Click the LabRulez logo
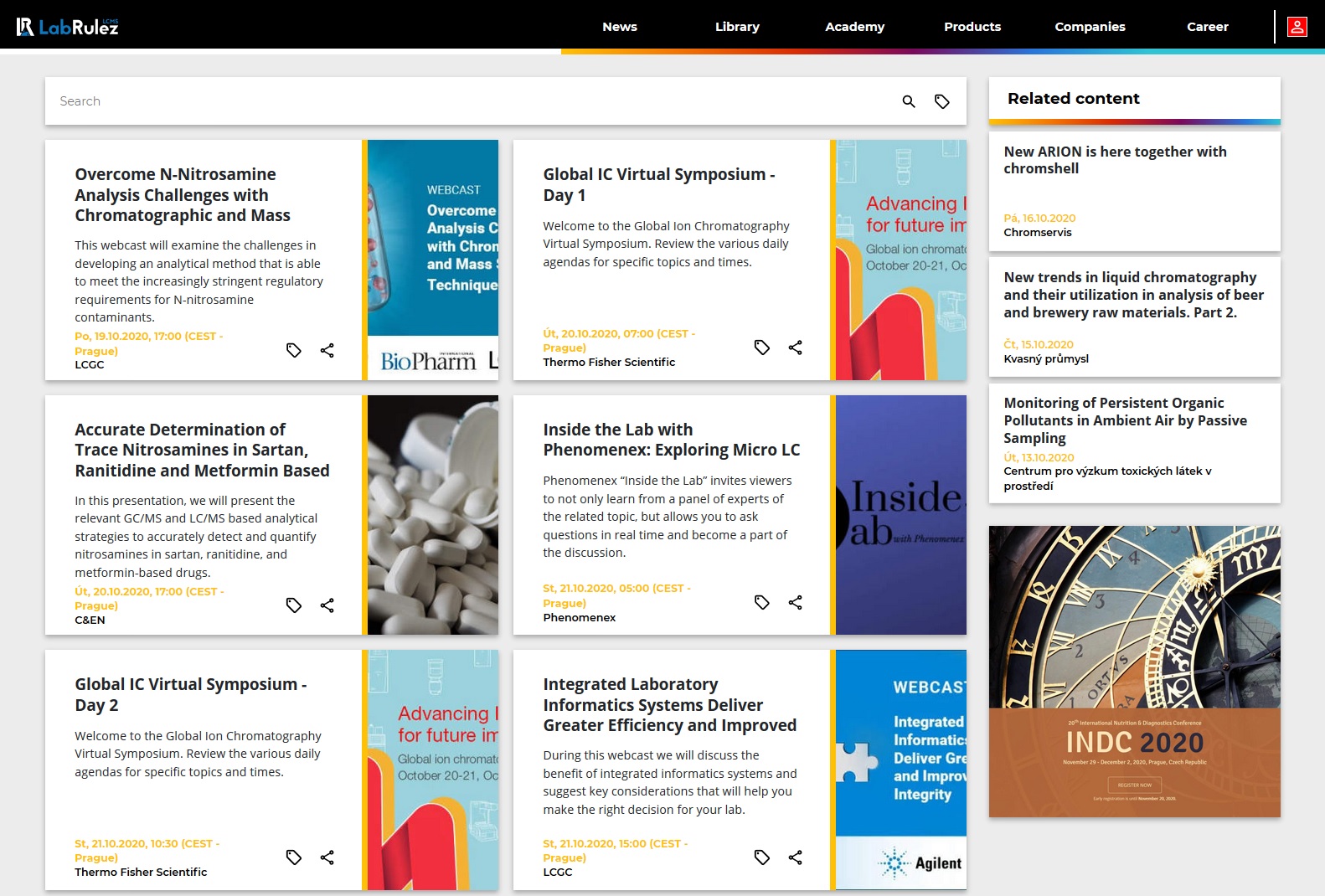Screen dimensions: 1325x896 [68, 27]
